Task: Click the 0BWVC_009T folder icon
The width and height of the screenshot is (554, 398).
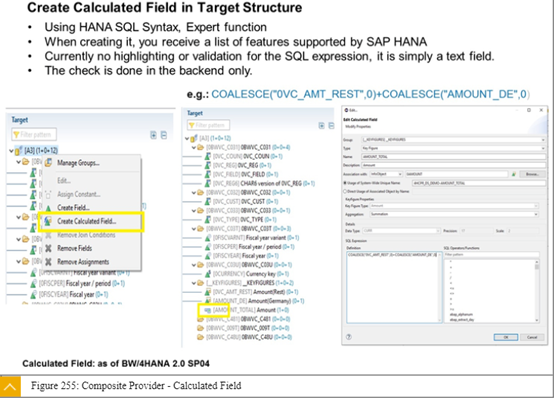Action: (200, 328)
